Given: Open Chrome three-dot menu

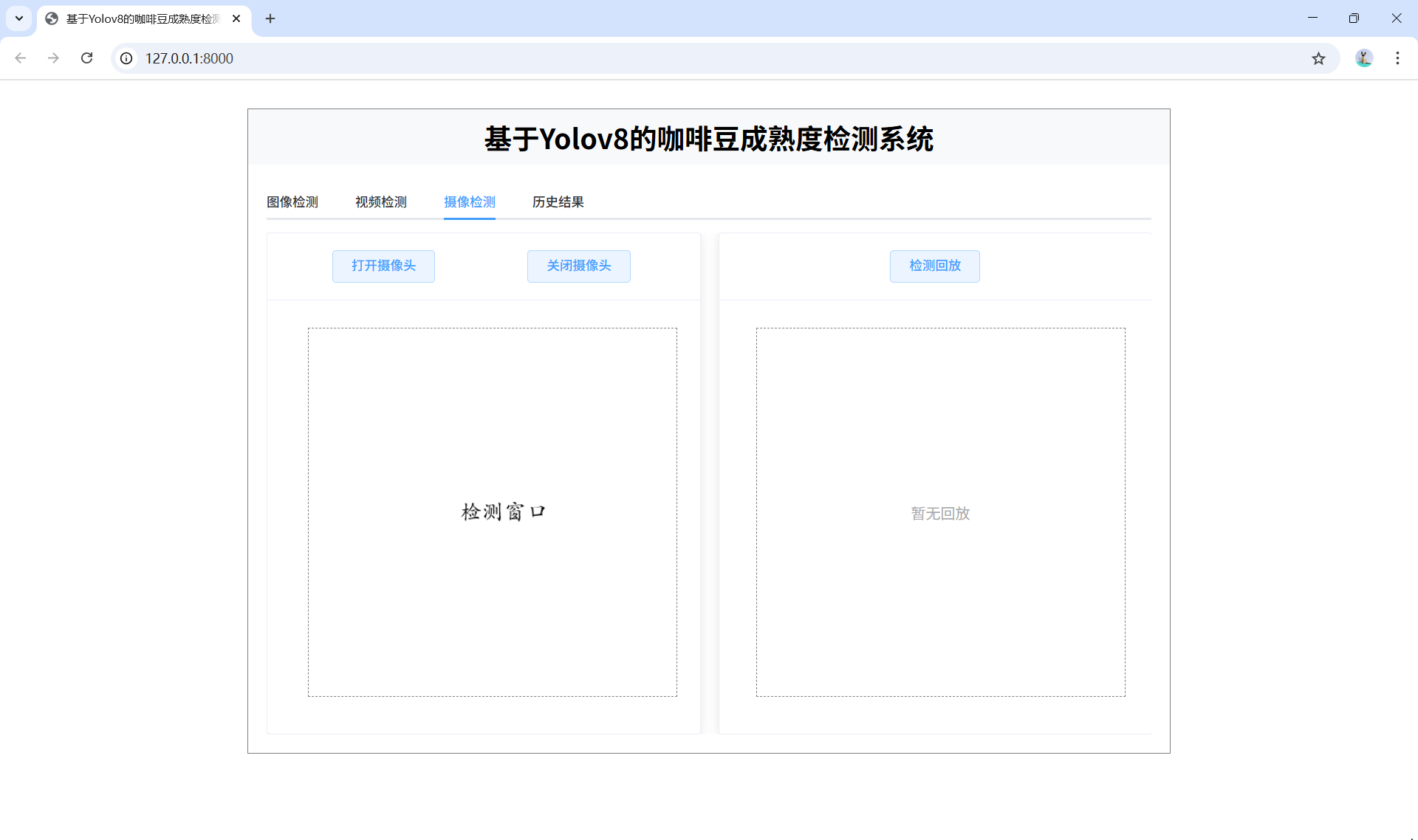Looking at the screenshot, I should (1397, 58).
